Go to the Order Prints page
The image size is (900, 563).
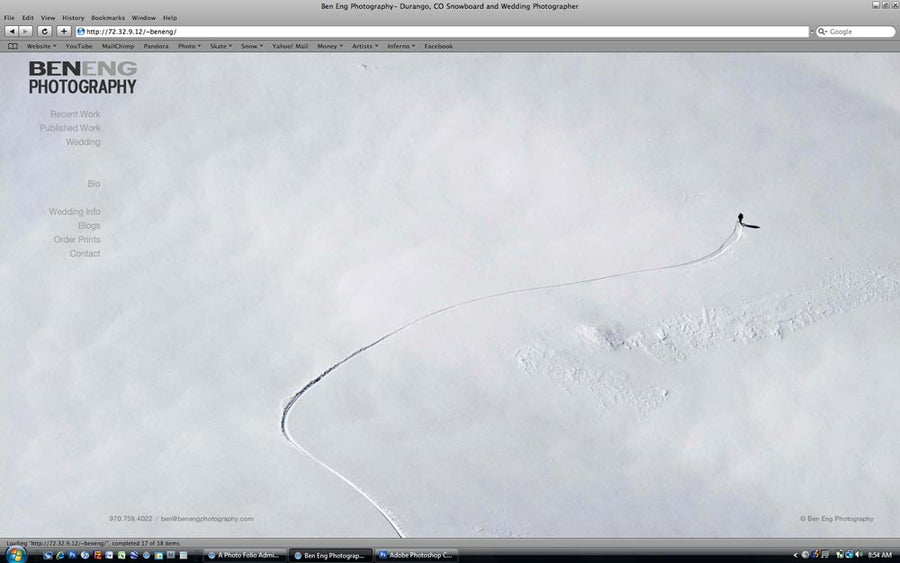[x=77, y=240]
